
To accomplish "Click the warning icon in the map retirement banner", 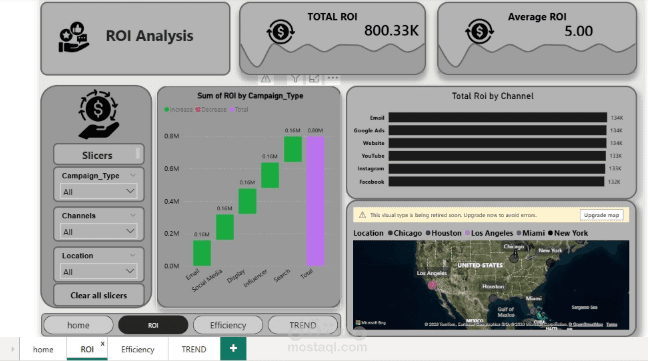I will pyautogui.click(x=362, y=215).
